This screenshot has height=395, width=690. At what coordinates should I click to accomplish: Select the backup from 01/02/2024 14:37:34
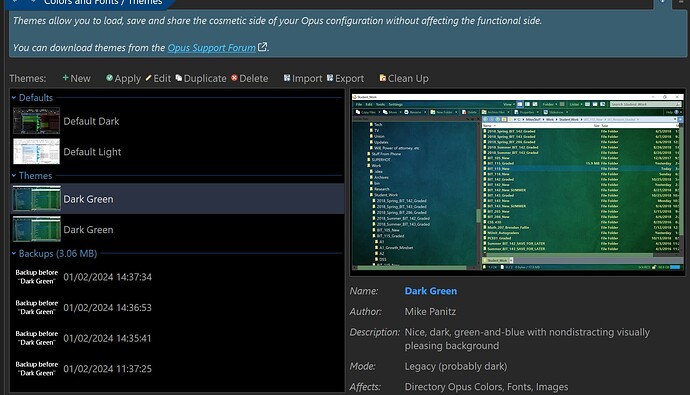point(177,277)
